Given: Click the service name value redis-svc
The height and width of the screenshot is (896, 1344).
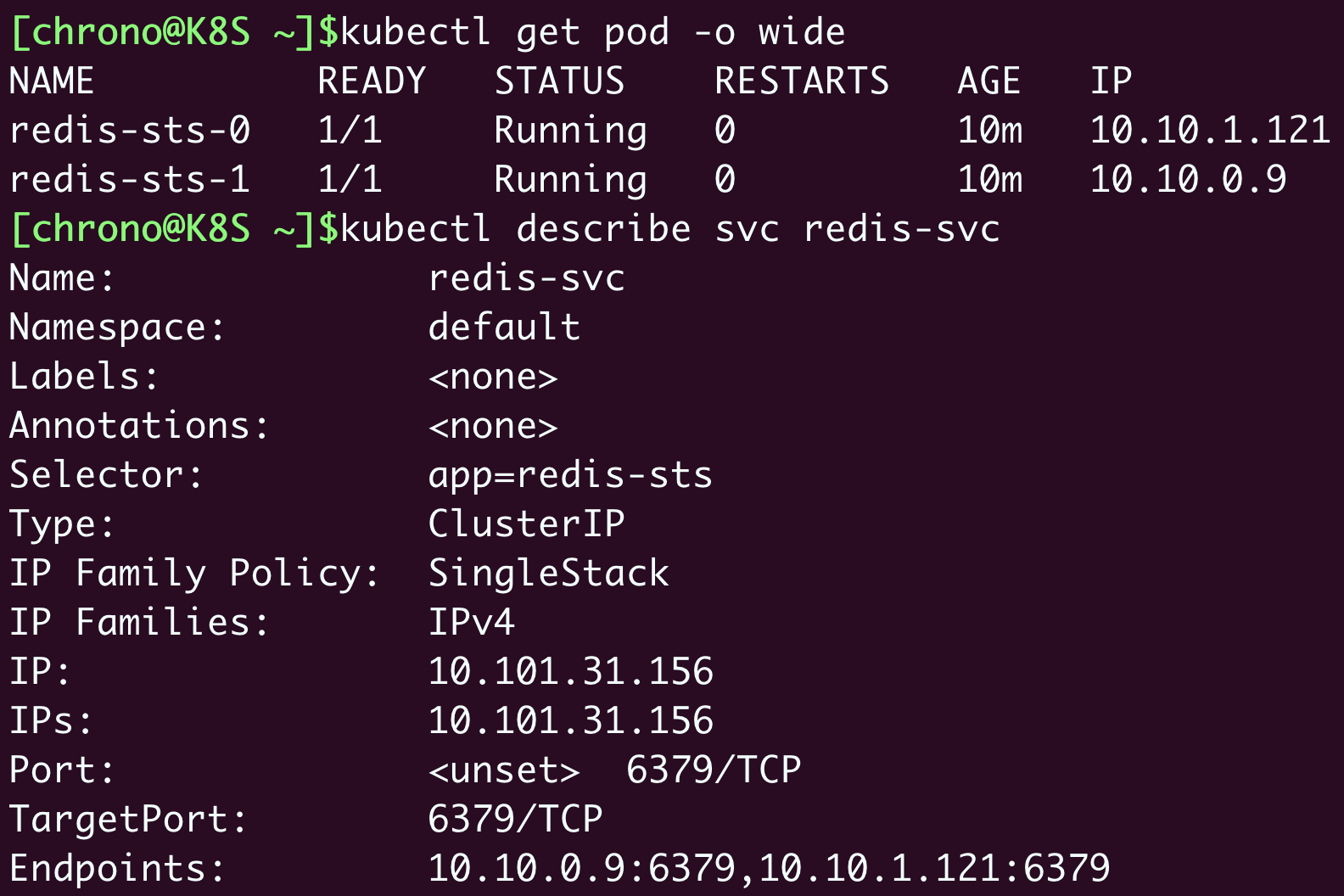Looking at the screenshot, I should click(x=526, y=278).
